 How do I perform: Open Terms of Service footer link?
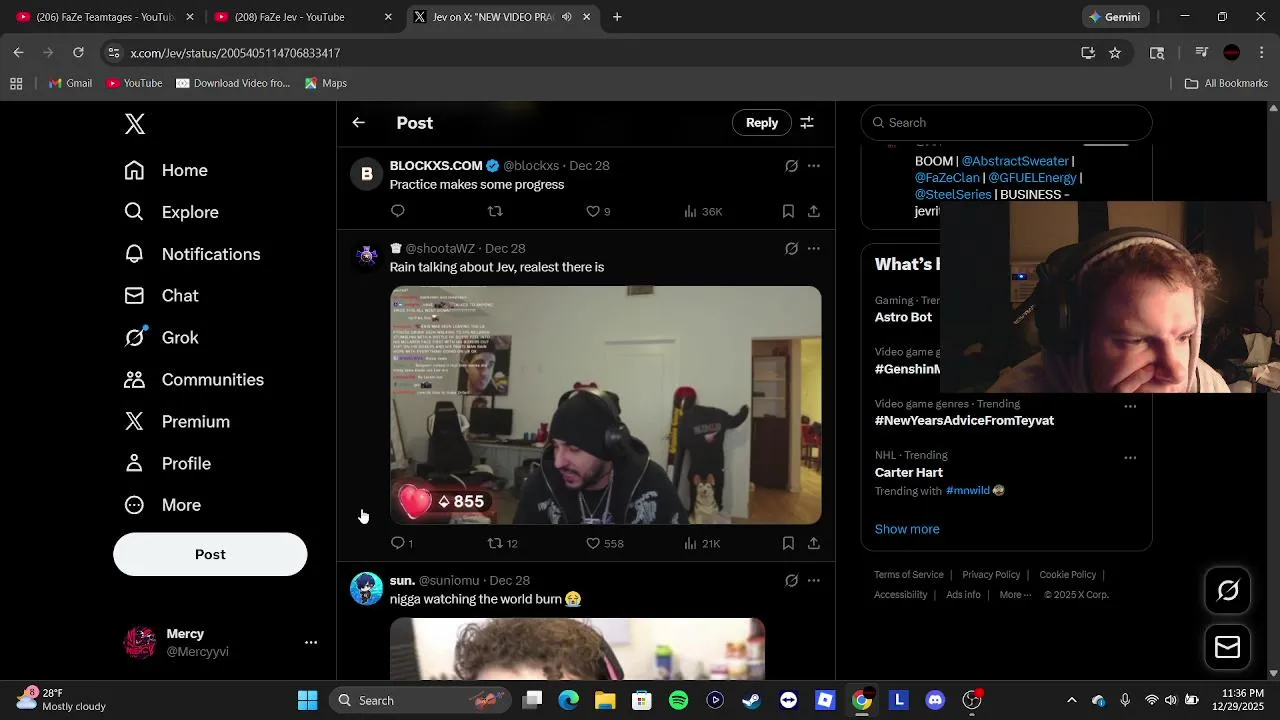[909, 575]
